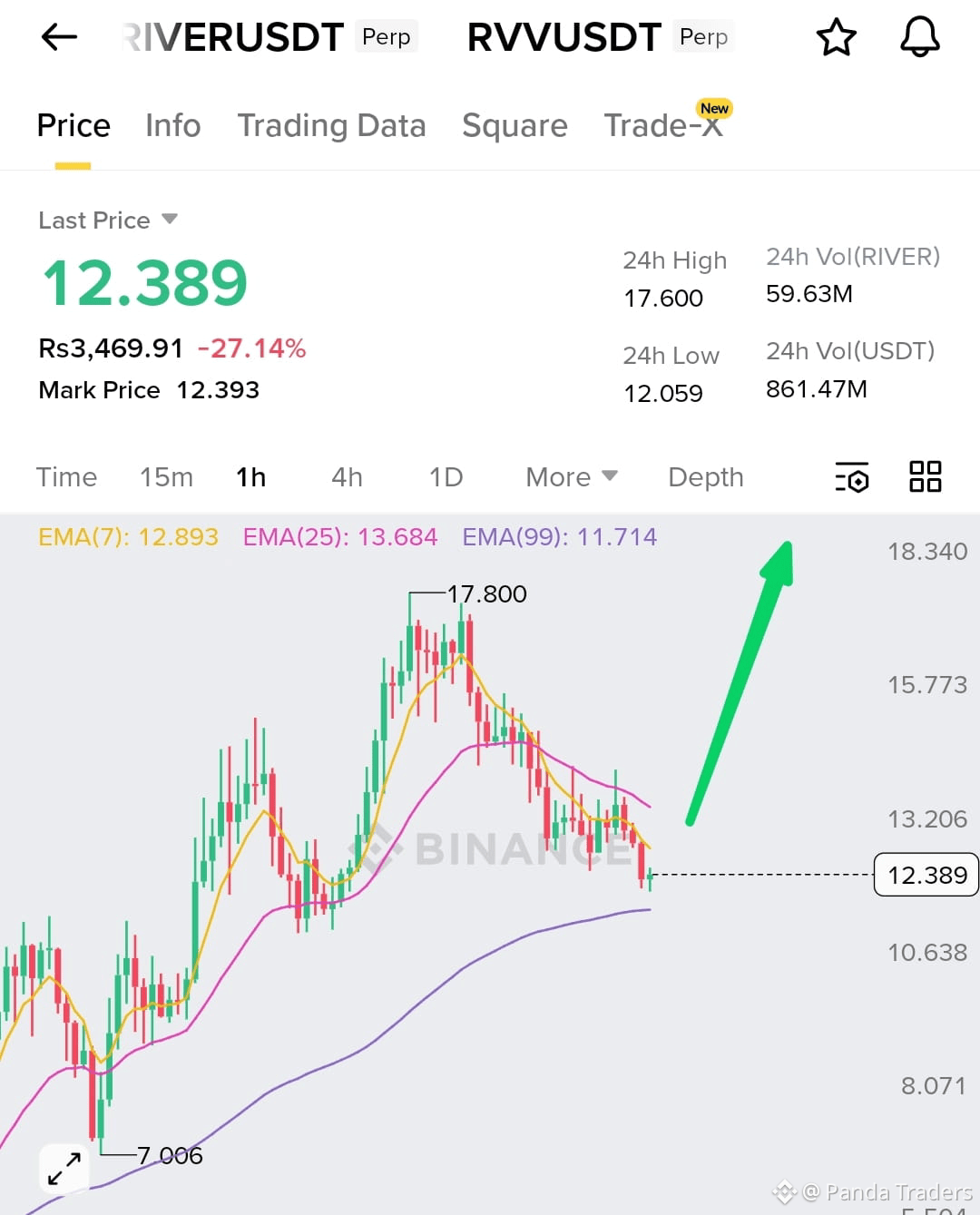980x1215 pixels.
Task: Tap the 24h High value 17.600
Action: 663,298
